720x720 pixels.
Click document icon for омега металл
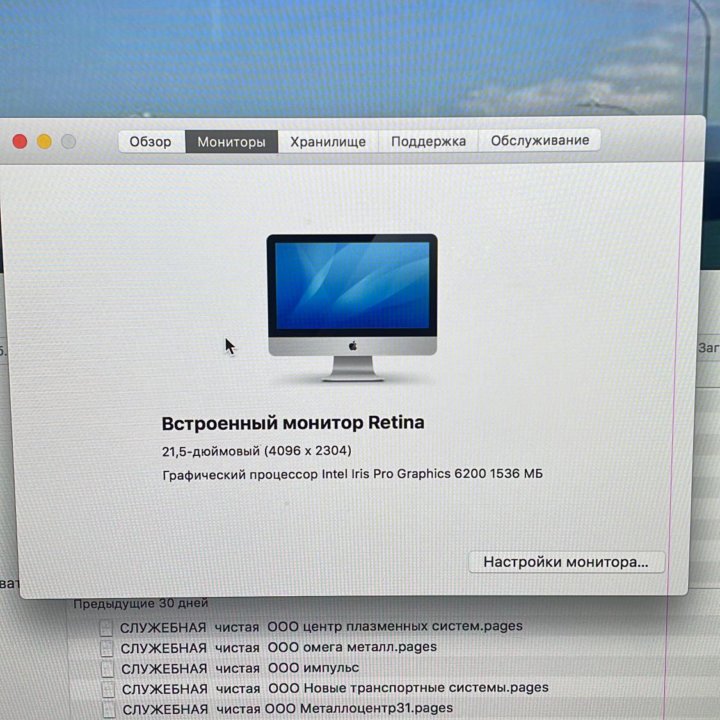[x=107, y=648]
